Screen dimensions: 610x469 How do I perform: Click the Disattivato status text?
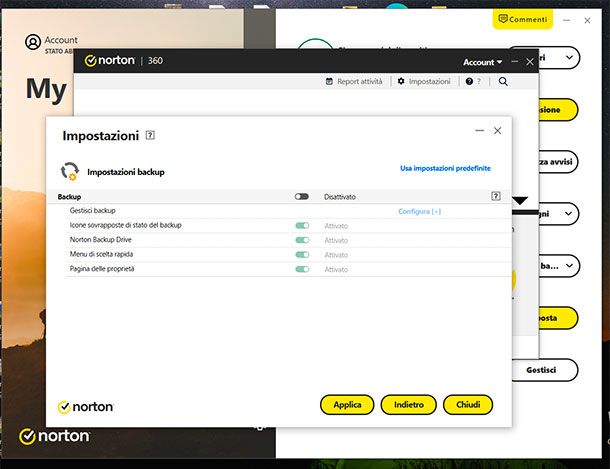click(x=340, y=197)
